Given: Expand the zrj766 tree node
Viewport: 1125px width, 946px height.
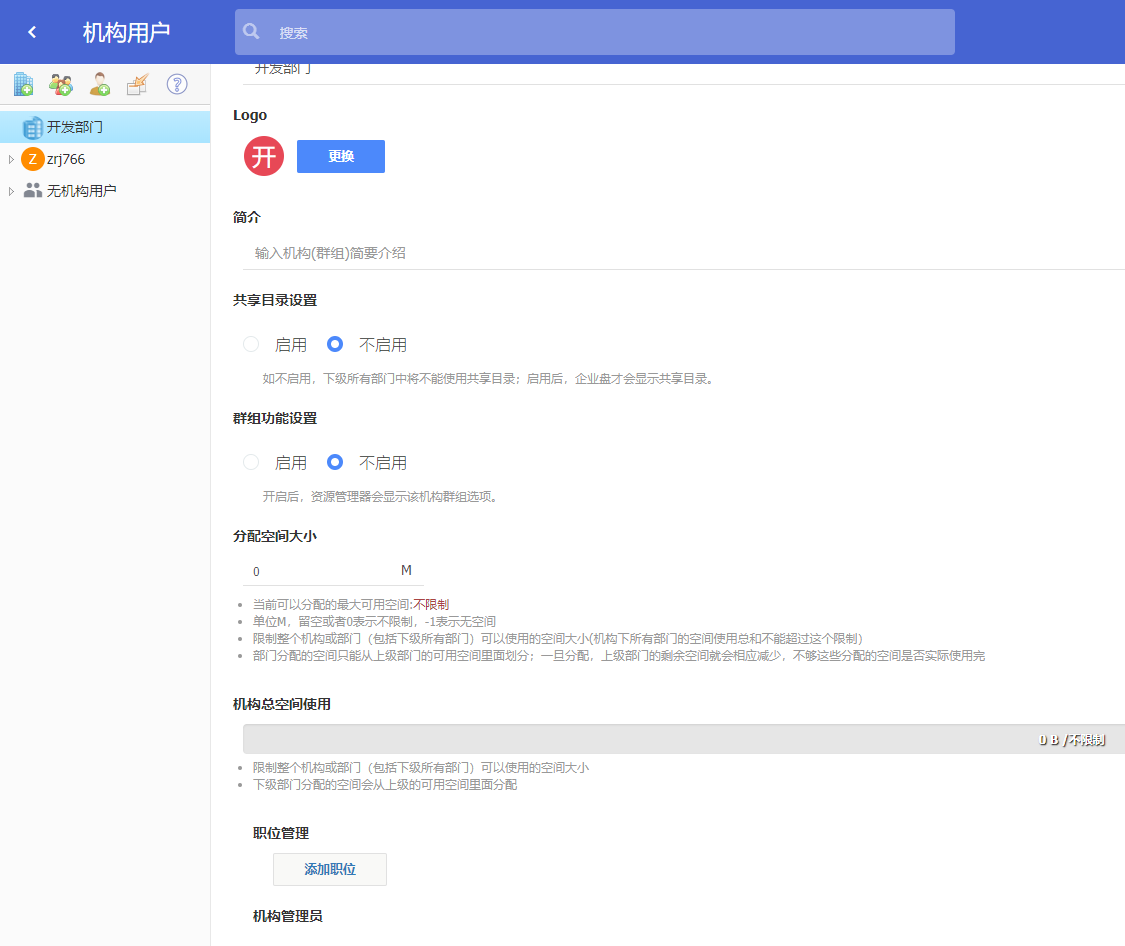Looking at the screenshot, I should 11,159.
